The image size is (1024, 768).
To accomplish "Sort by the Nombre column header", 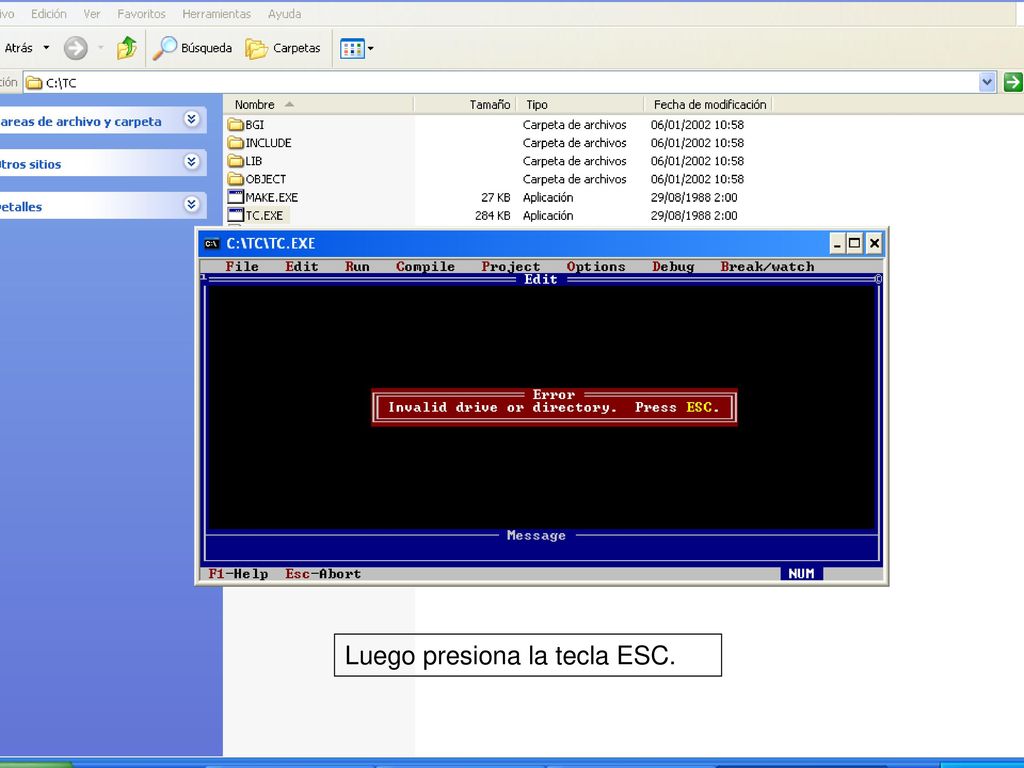I will click(318, 104).
